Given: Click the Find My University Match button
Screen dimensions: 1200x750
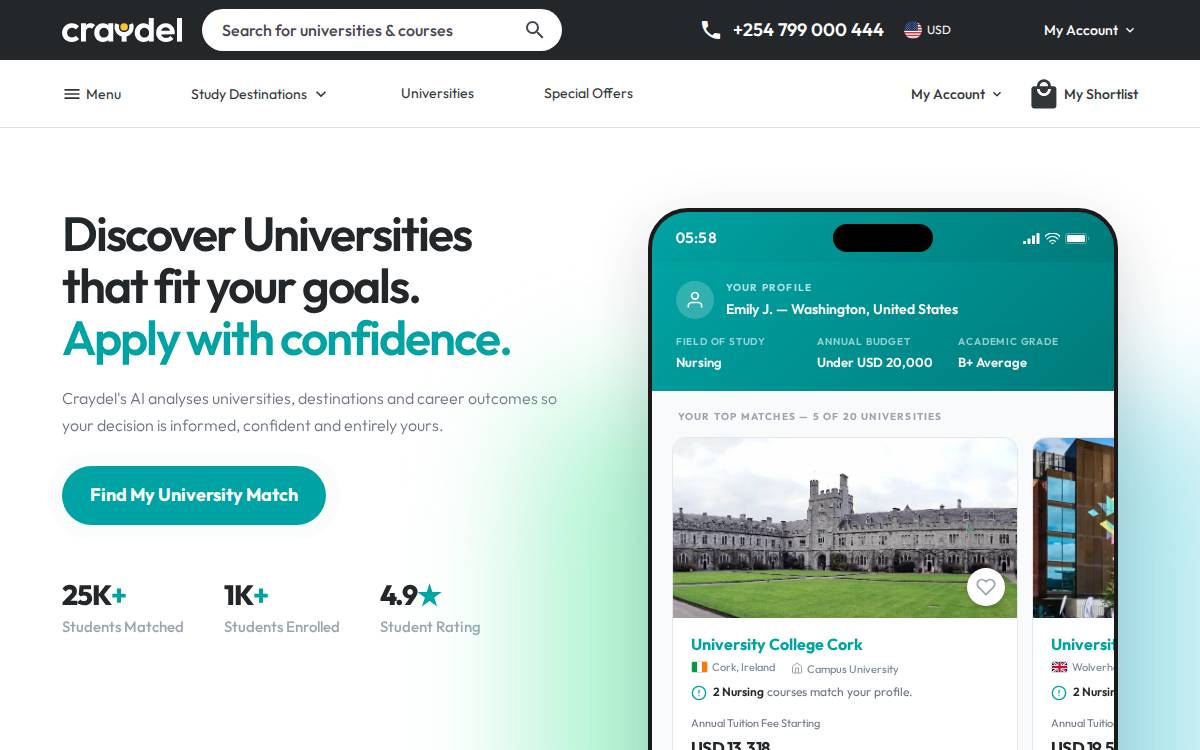Looking at the screenshot, I should tap(194, 495).
